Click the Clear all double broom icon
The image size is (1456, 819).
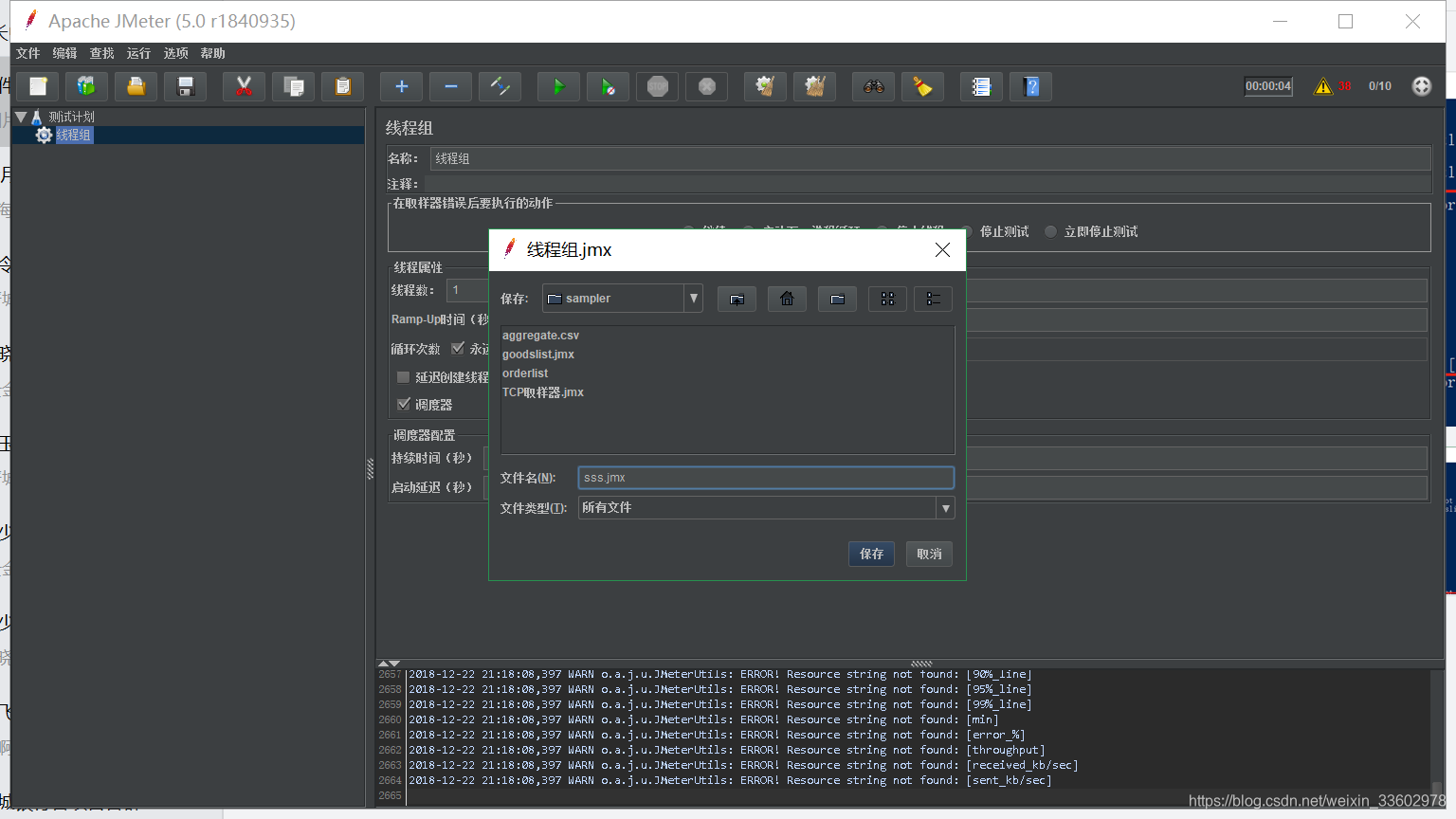(815, 86)
